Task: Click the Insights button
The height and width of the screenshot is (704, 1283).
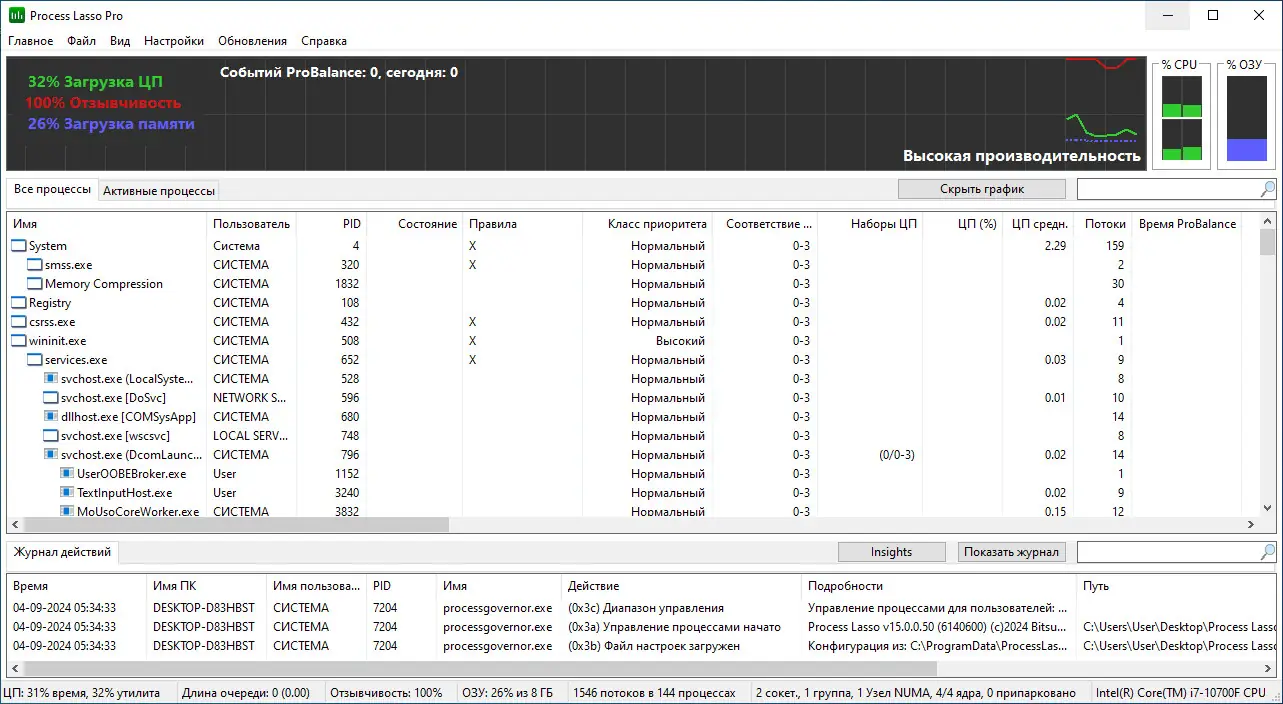Action: pos(891,551)
